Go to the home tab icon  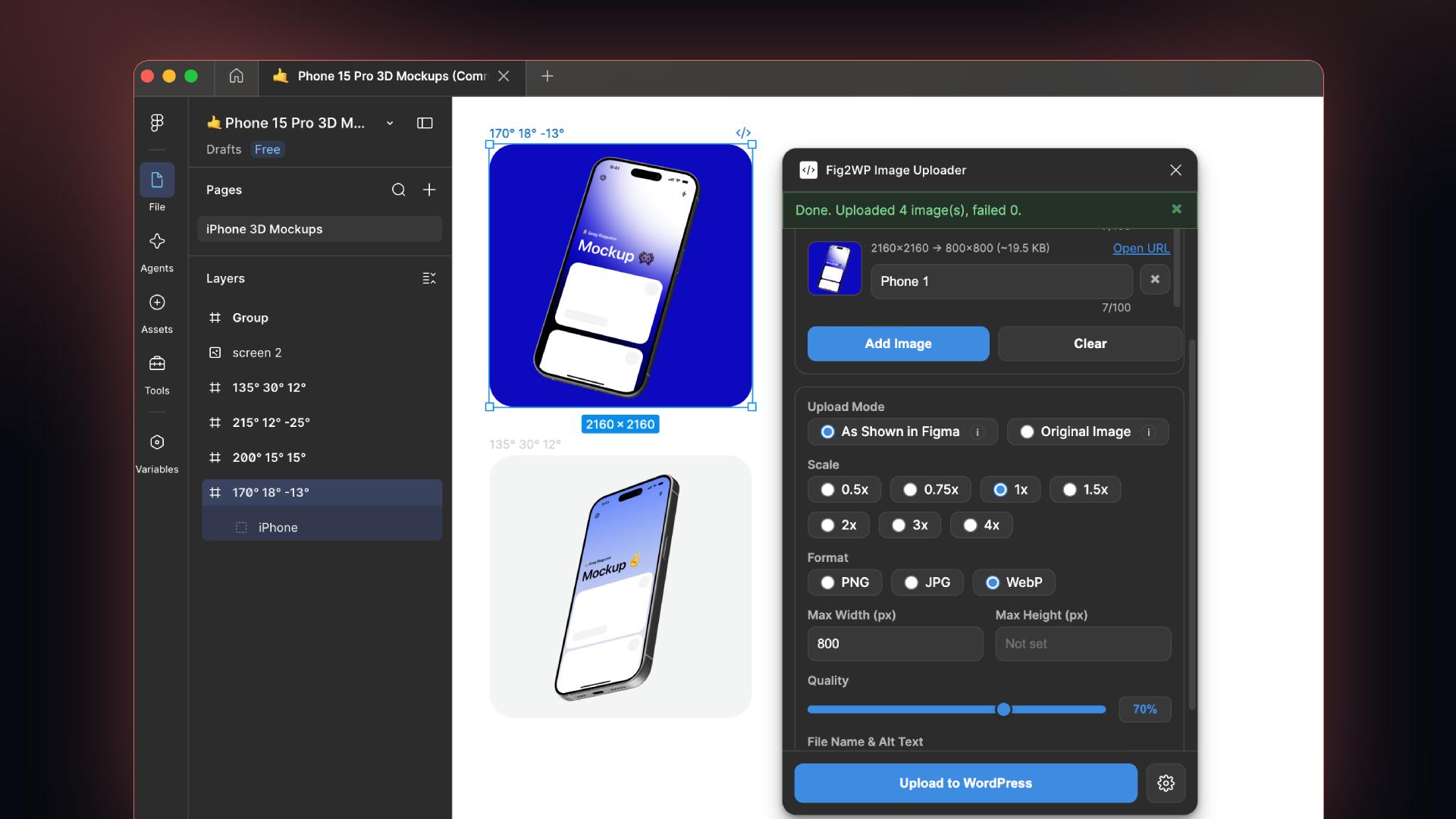pyautogui.click(x=237, y=76)
